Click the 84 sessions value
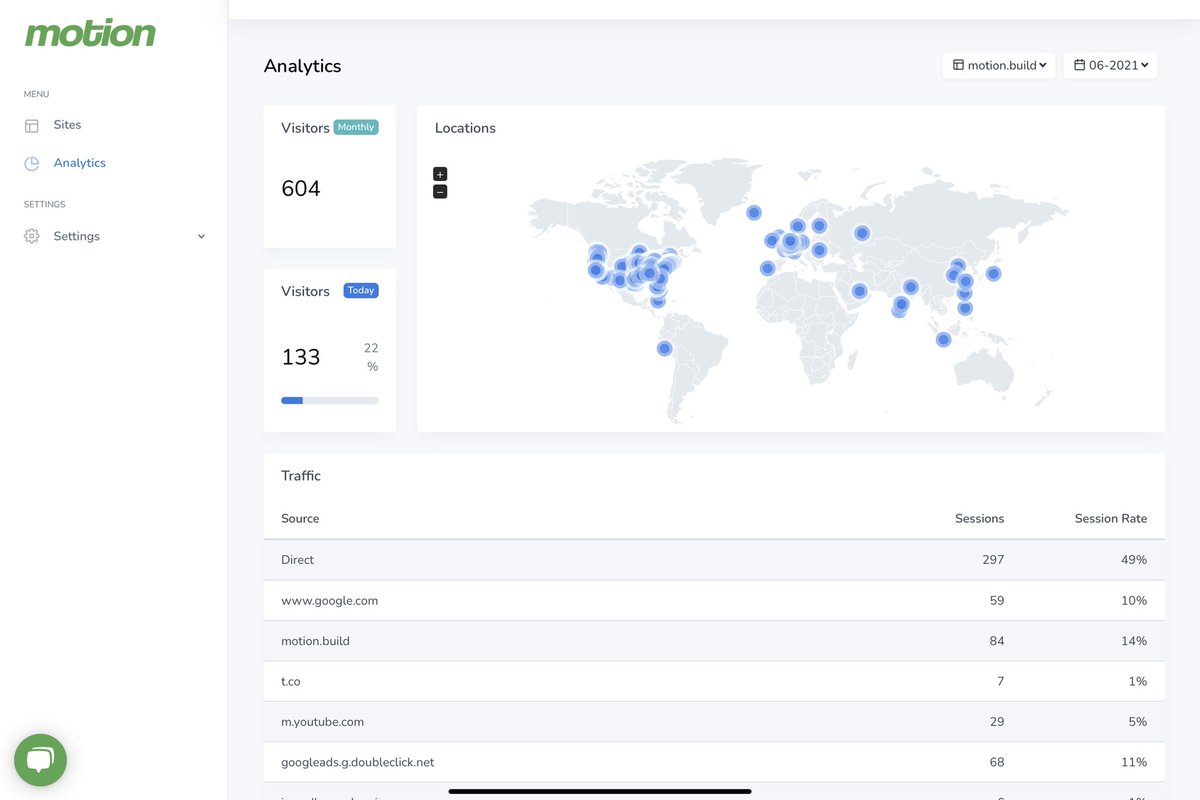1200x800 pixels. [x=996, y=641]
